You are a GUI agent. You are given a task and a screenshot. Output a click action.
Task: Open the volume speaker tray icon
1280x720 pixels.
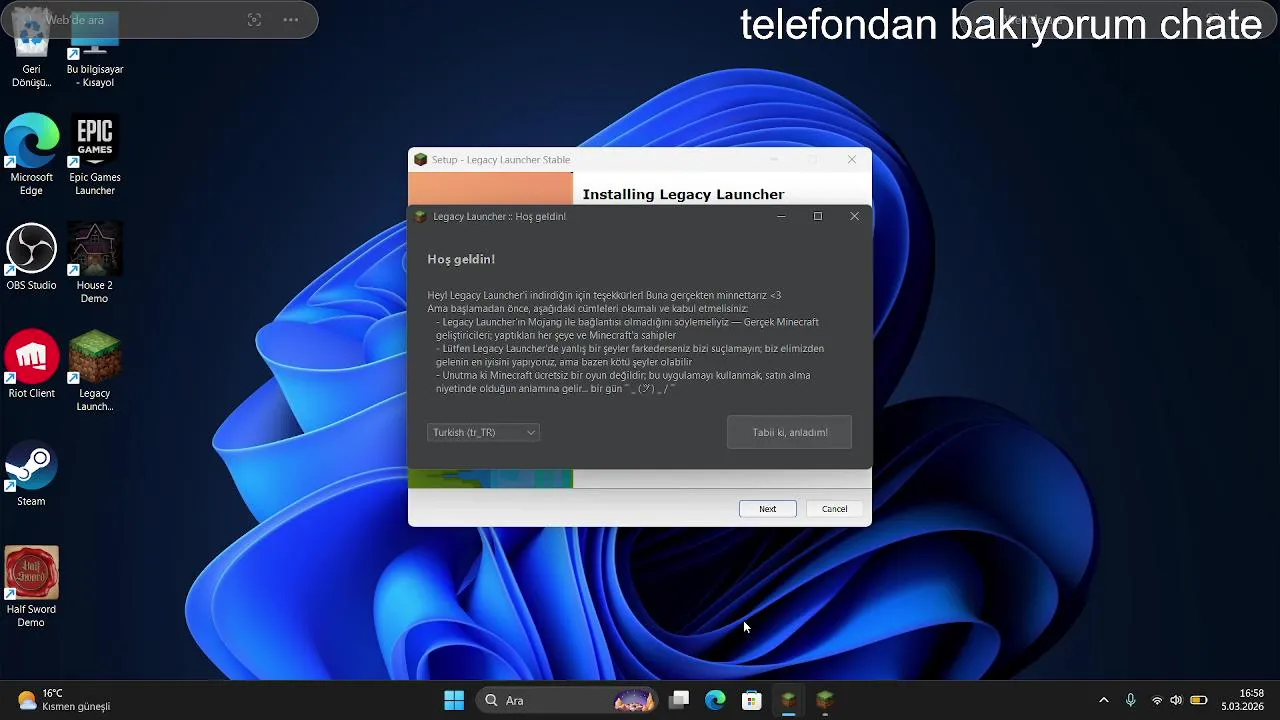coord(1176,700)
